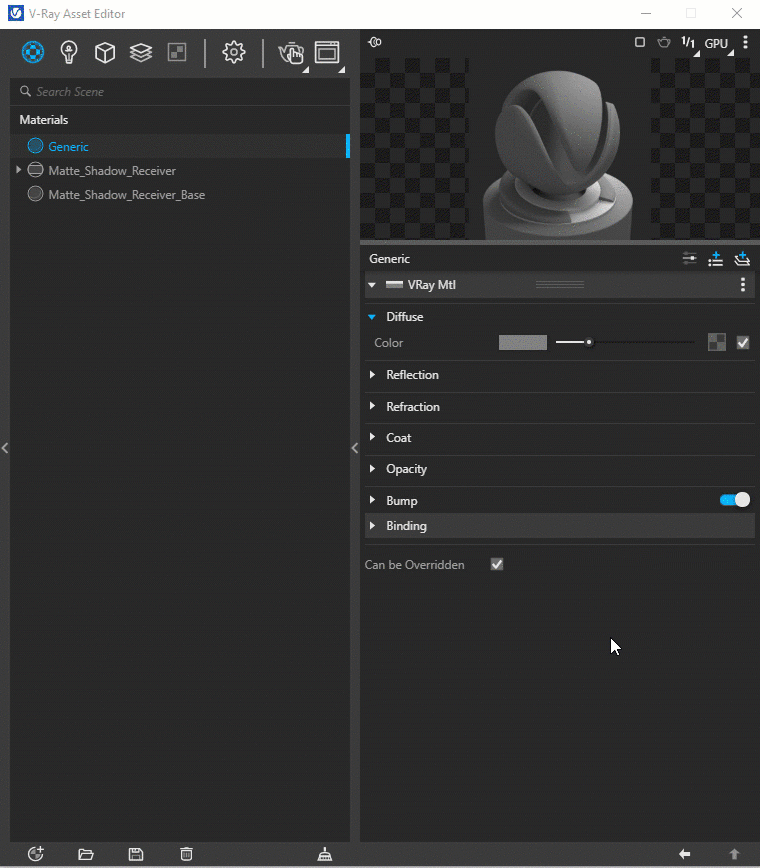Expand the Bump section

[x=373, y=500]
